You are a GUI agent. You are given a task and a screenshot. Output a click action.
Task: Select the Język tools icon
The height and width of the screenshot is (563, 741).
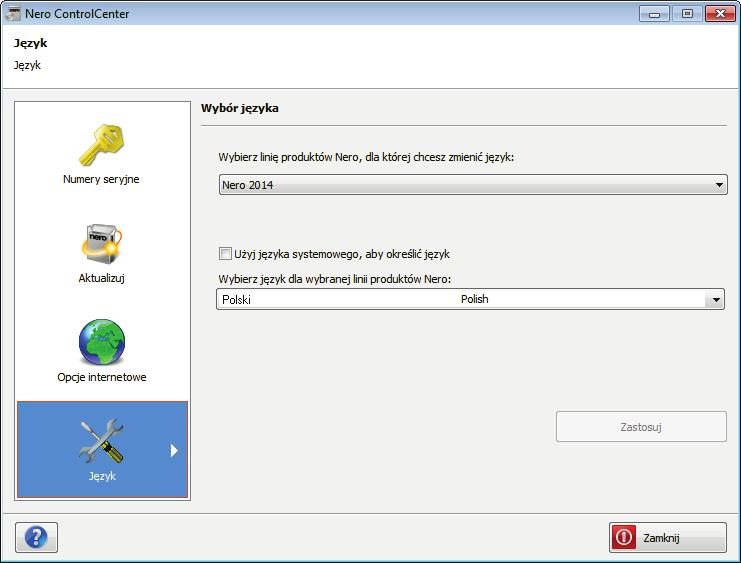pos(102,441)
